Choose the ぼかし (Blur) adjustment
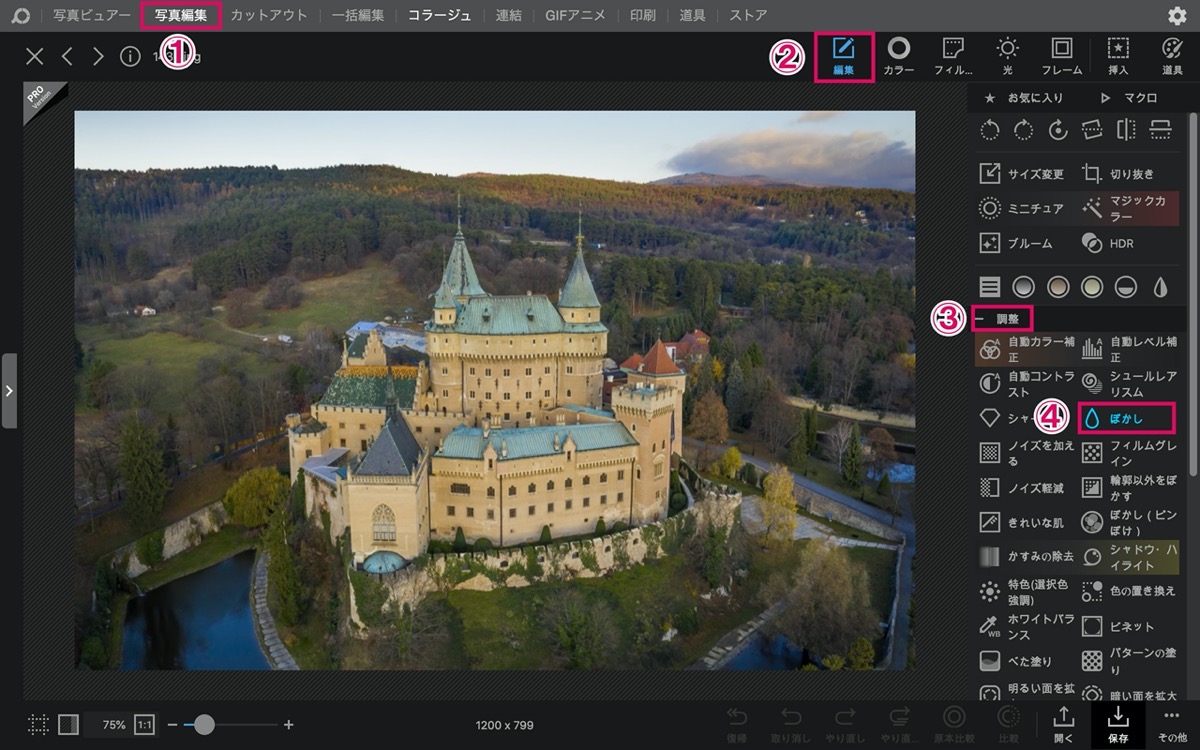 pos(1126,417)
